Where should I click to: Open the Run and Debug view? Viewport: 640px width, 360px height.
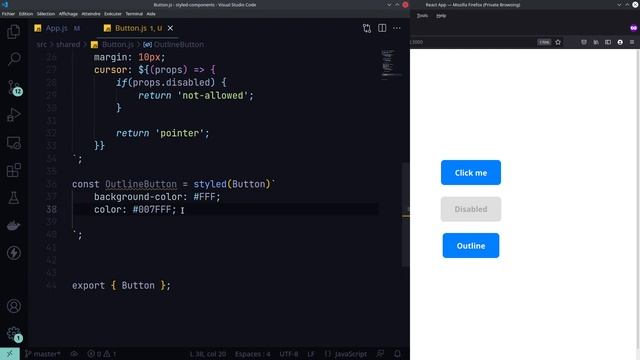click(x=13, y=115)
